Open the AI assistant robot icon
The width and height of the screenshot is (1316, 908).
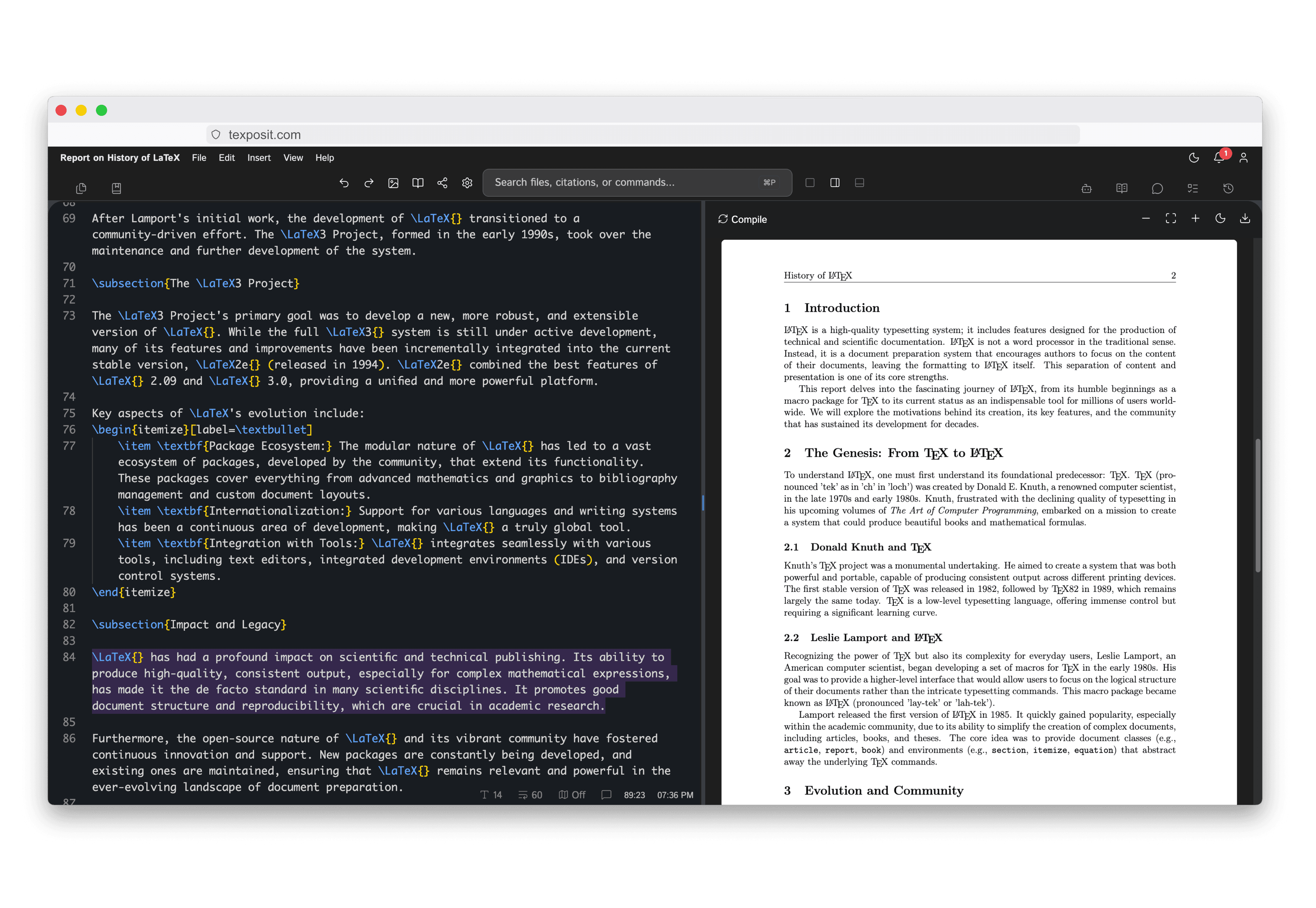(x=1087, y=188)
